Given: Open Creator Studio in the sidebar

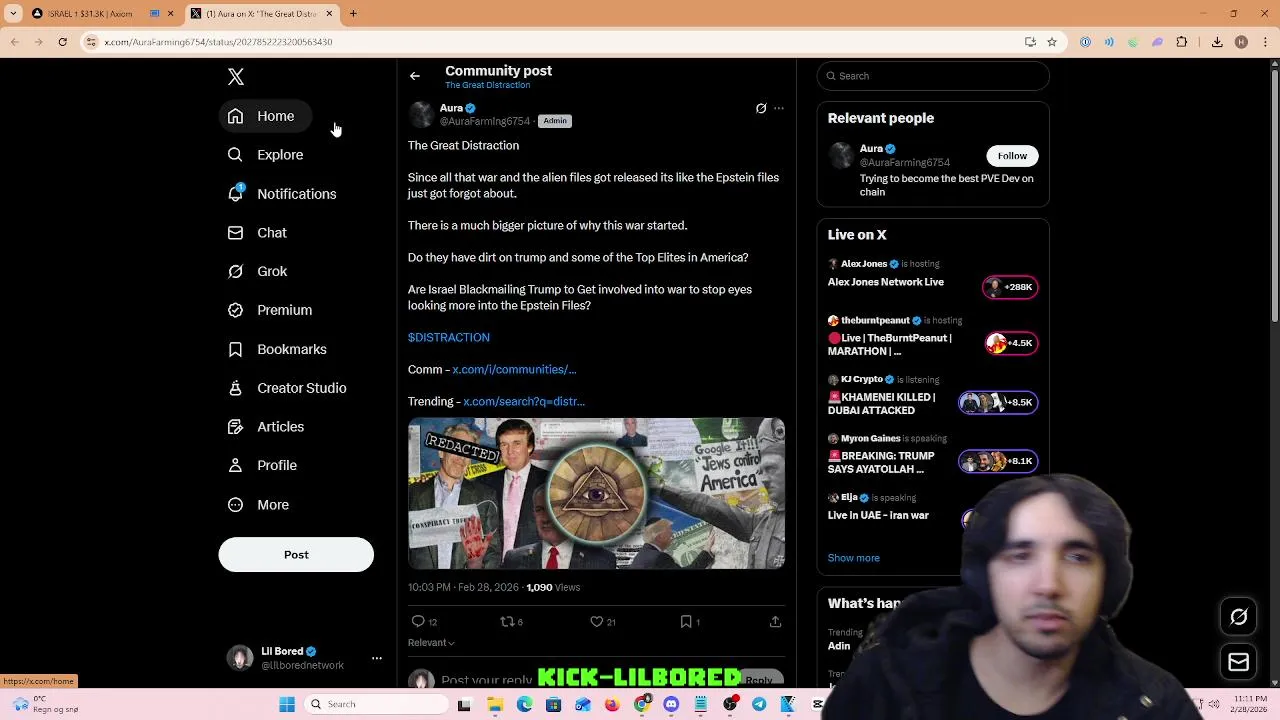Looking at the screenshot, I should click(287, 388).
